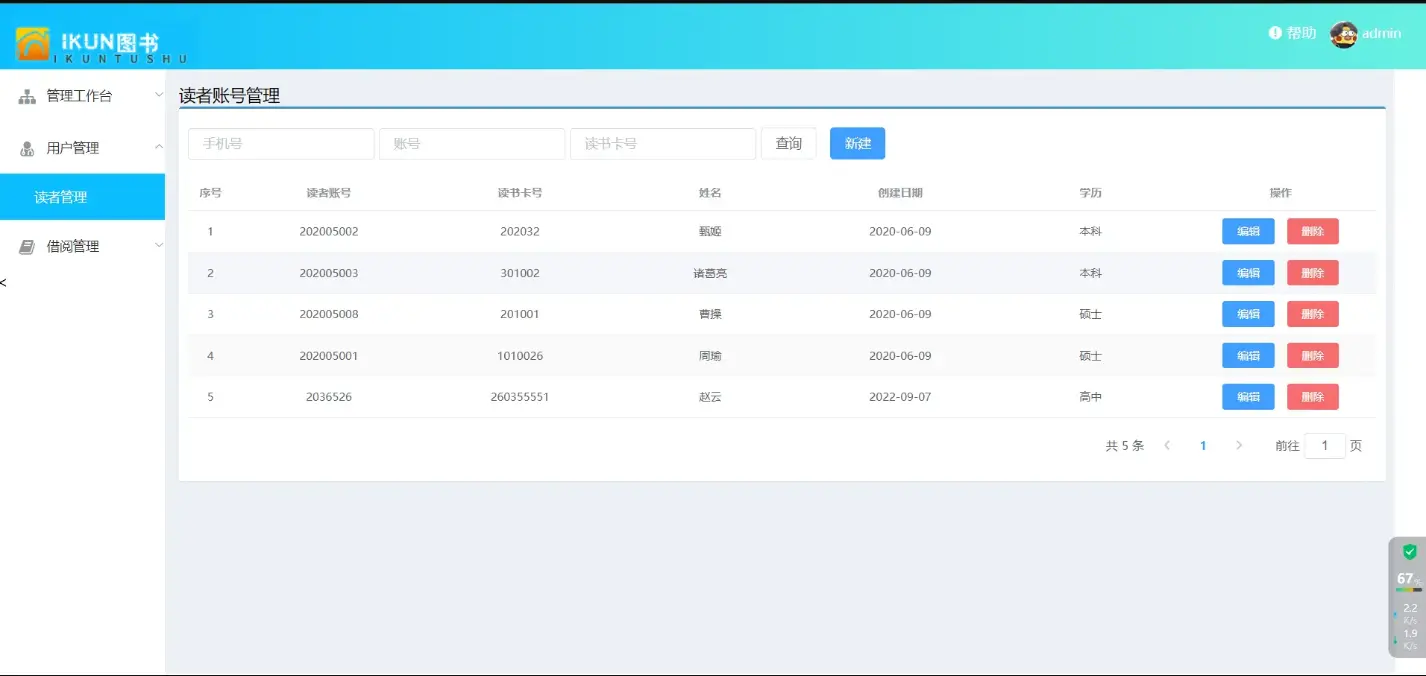Click the green shield security widget icon
This screenshot has width=1426, height=676.
pos(1409,551)
